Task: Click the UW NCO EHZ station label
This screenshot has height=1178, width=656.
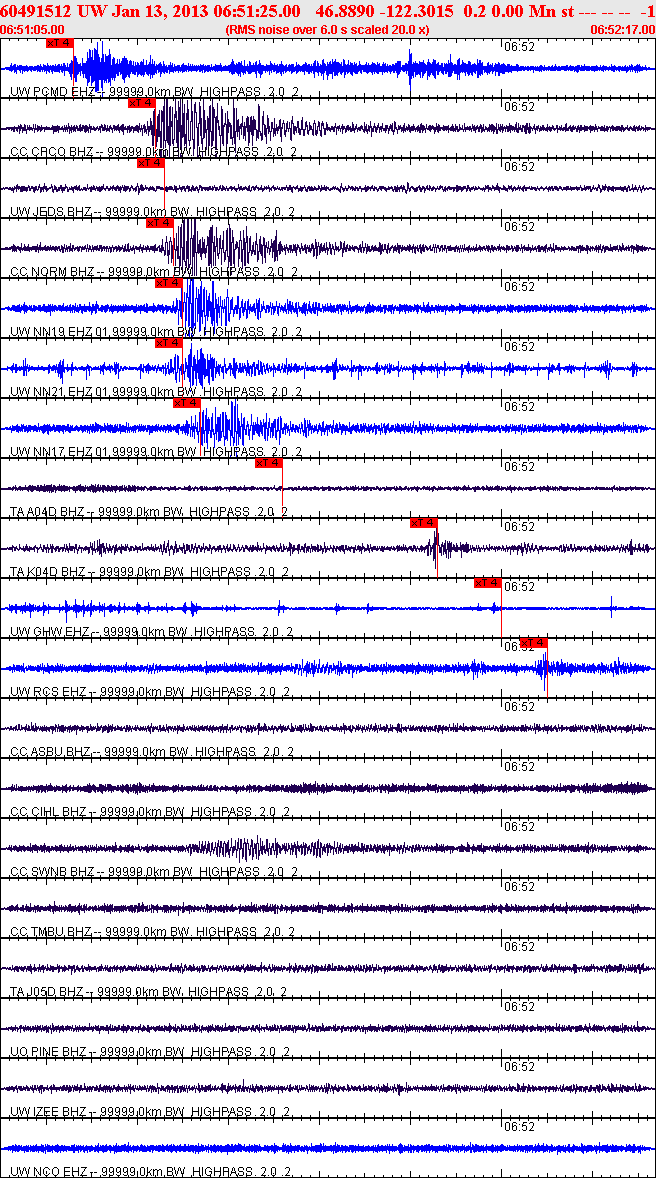Action: coord(150,1172)
